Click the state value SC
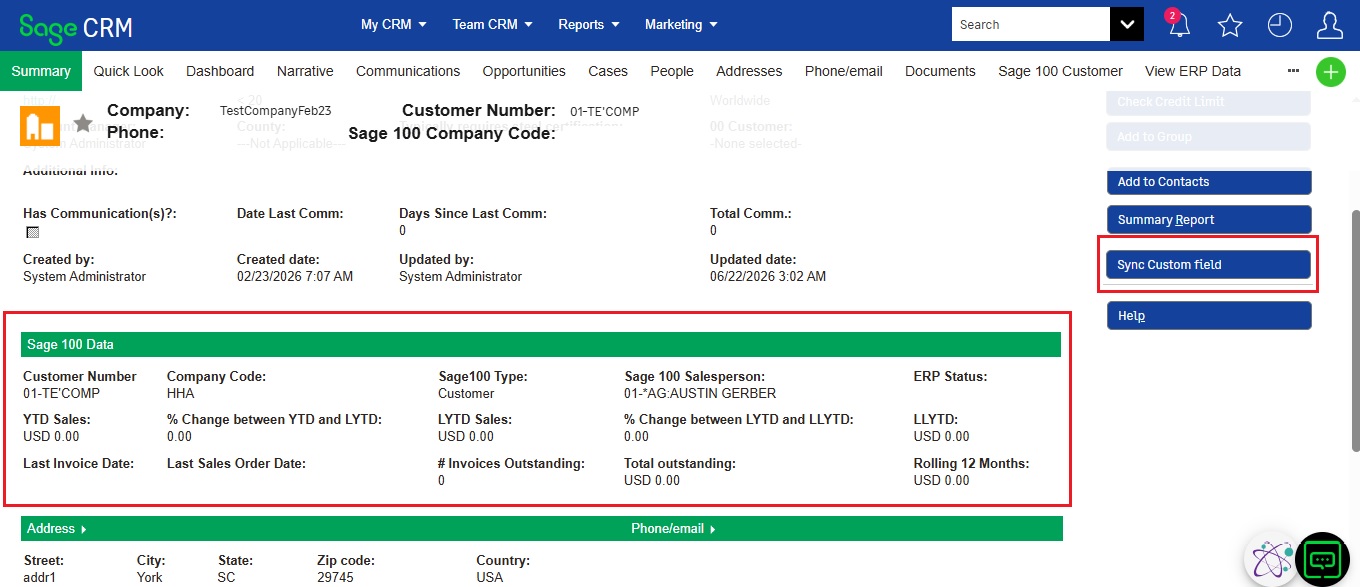The width and height of the screenshot is (1360, 587). click(227, 577)
